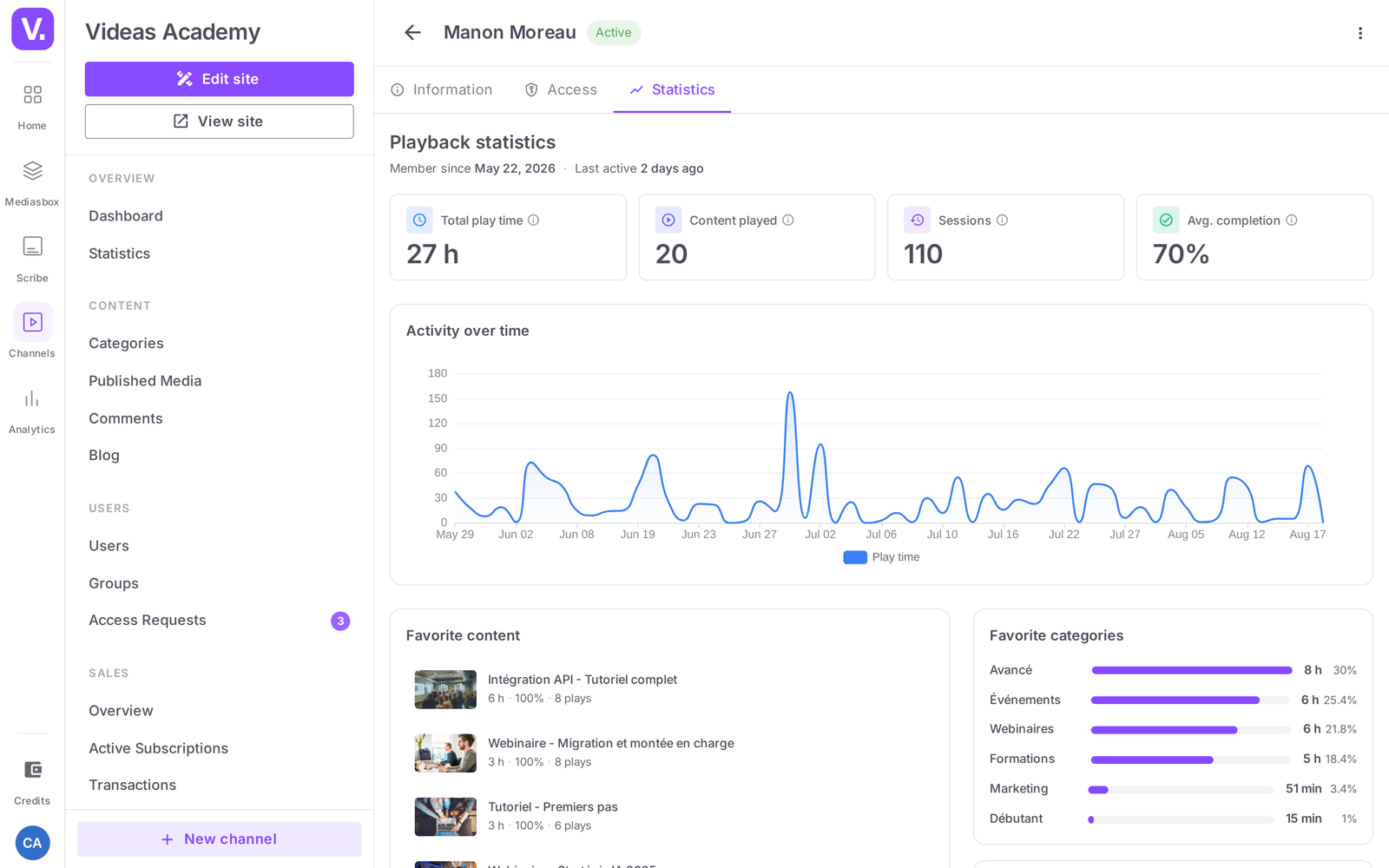1389x868 pixels.
Task: Click the info icon beside Sessions
Action: coord(1003,220)
